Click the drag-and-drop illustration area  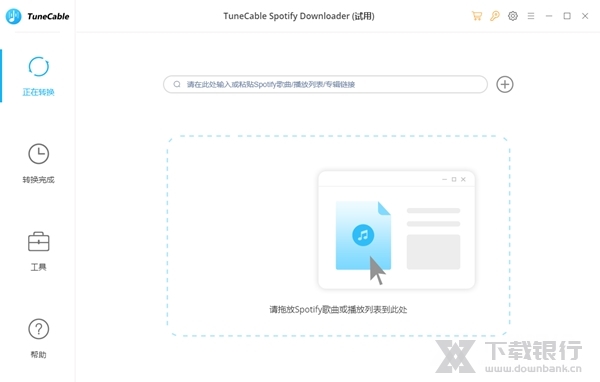click(396, 230)
